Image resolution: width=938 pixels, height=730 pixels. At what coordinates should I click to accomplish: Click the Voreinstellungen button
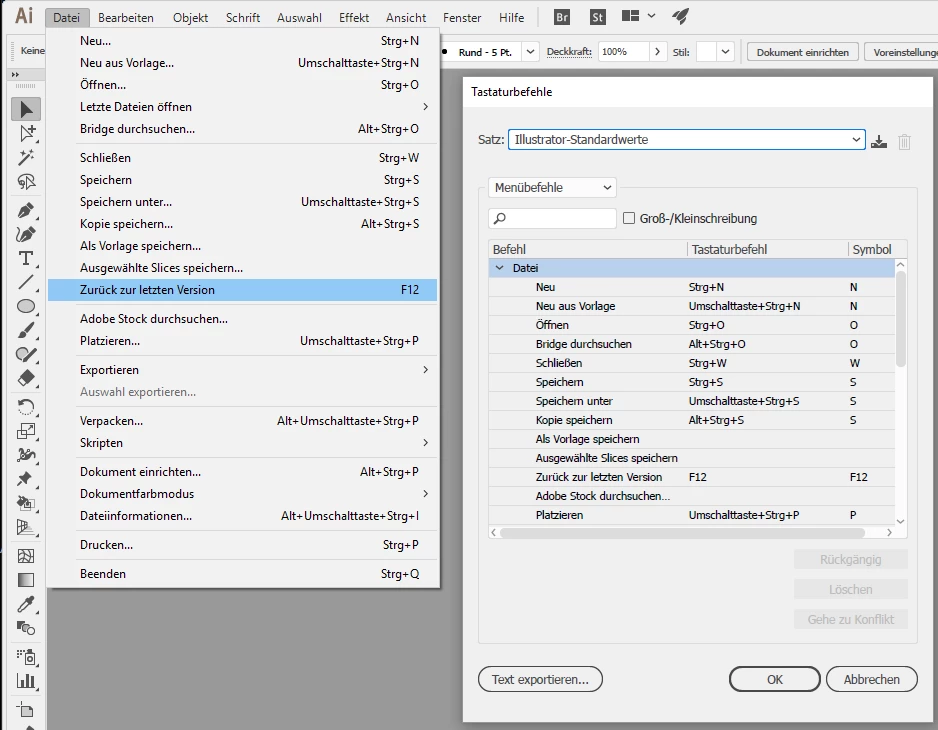(x=902, y=52)
